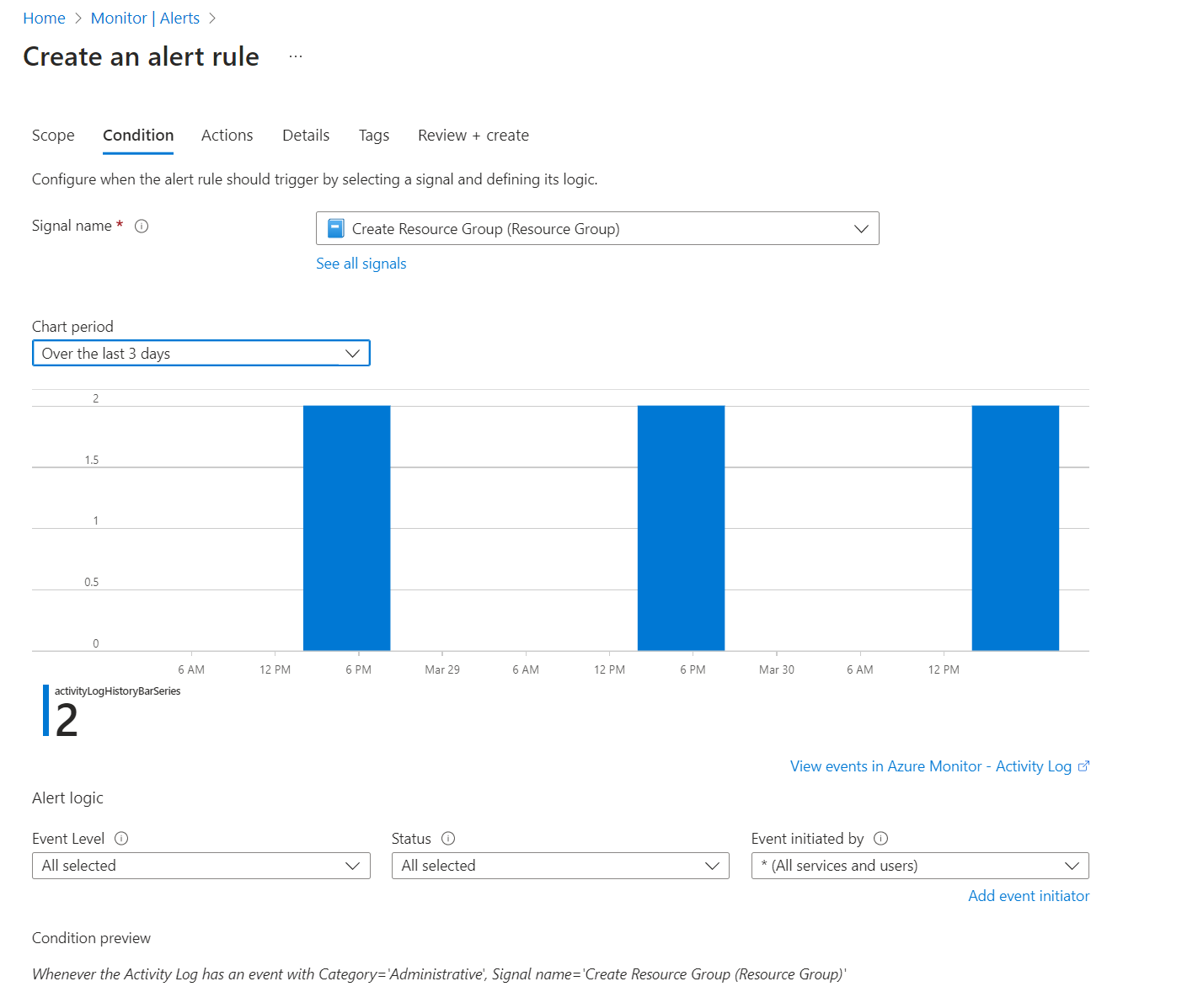1182x1008 pixels.
Task: Click the Event initiated by info icon
Action: click(x=880, y=838)
